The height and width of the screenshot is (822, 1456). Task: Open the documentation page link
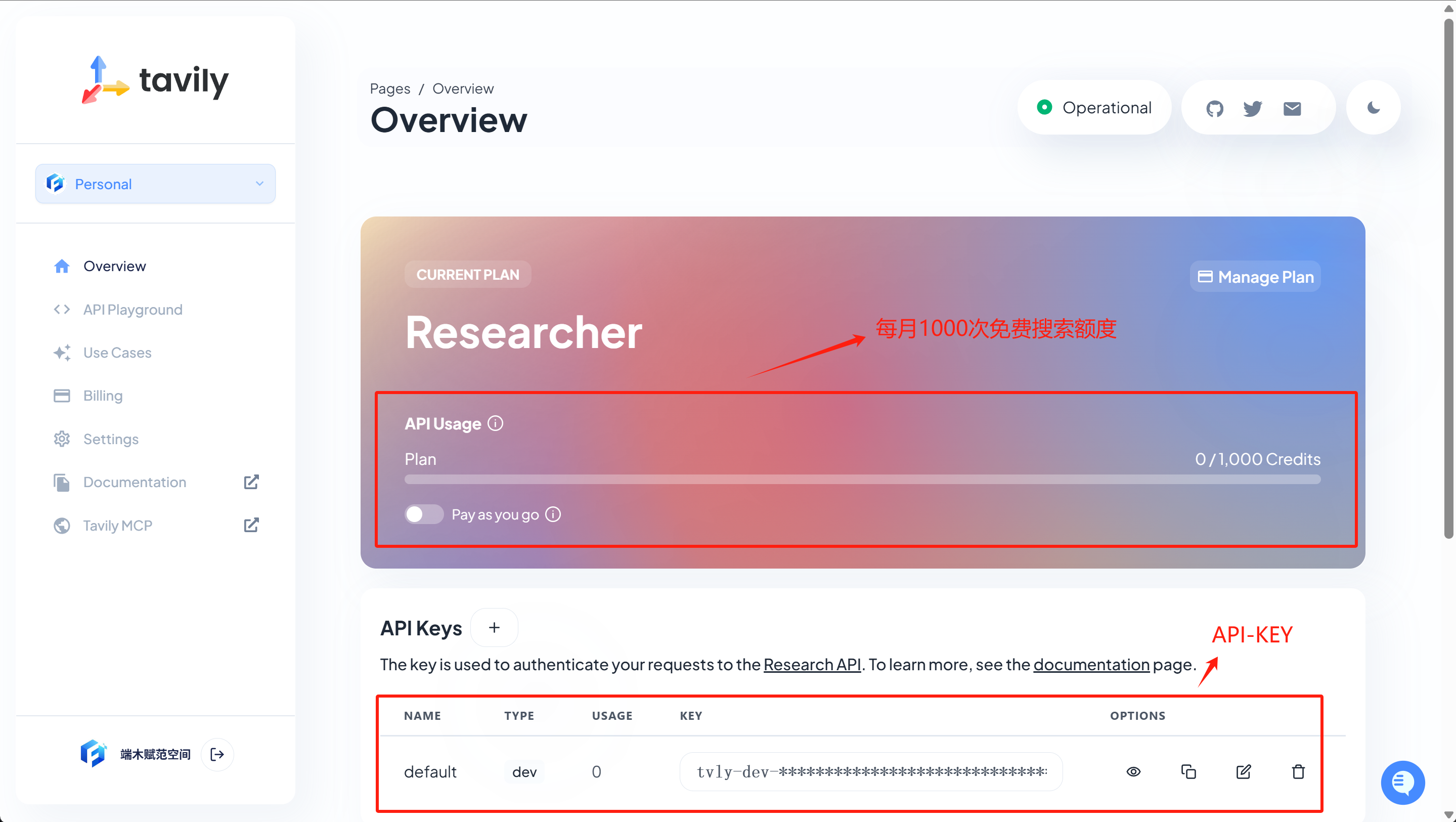[1091, 665]
